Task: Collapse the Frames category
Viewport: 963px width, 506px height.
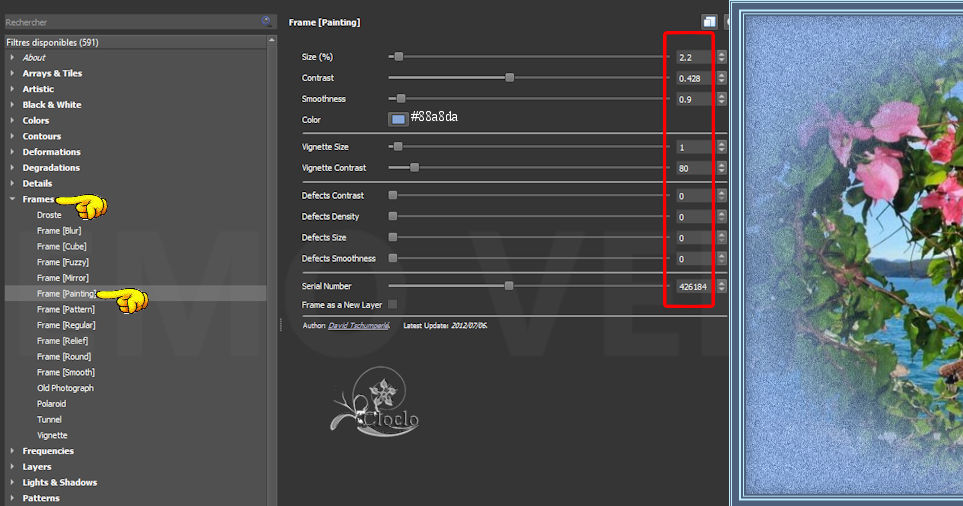Action: (12, 199)
